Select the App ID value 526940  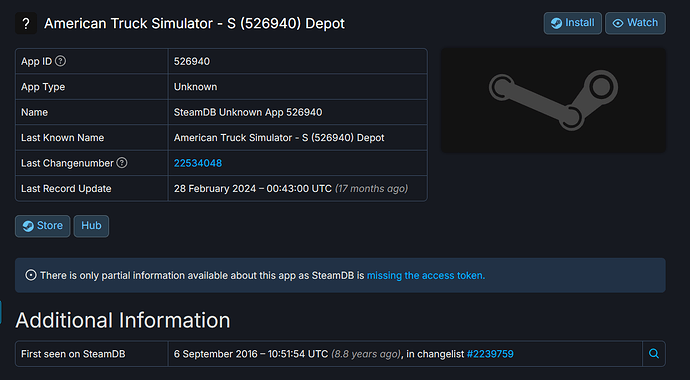[x=192, y=61]
